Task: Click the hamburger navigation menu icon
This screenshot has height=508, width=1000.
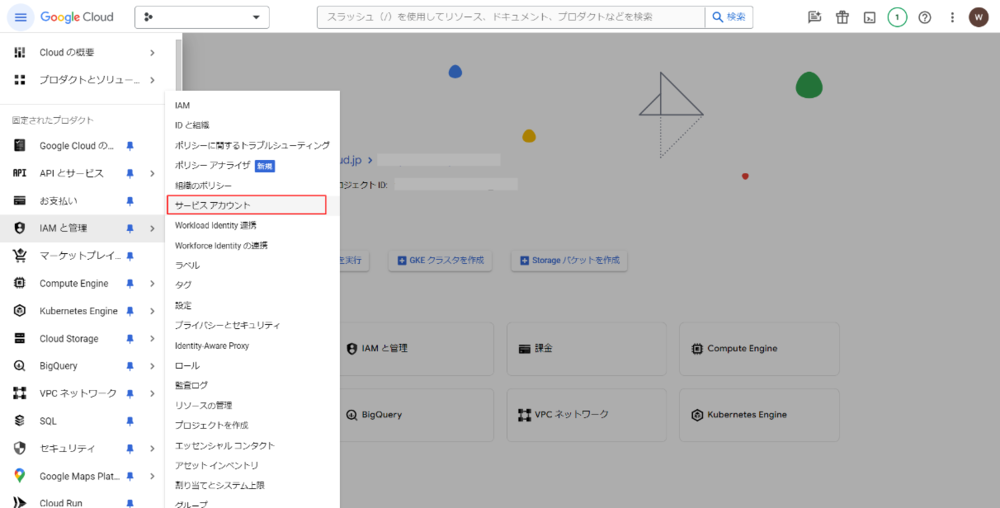Action: [20, 17]
